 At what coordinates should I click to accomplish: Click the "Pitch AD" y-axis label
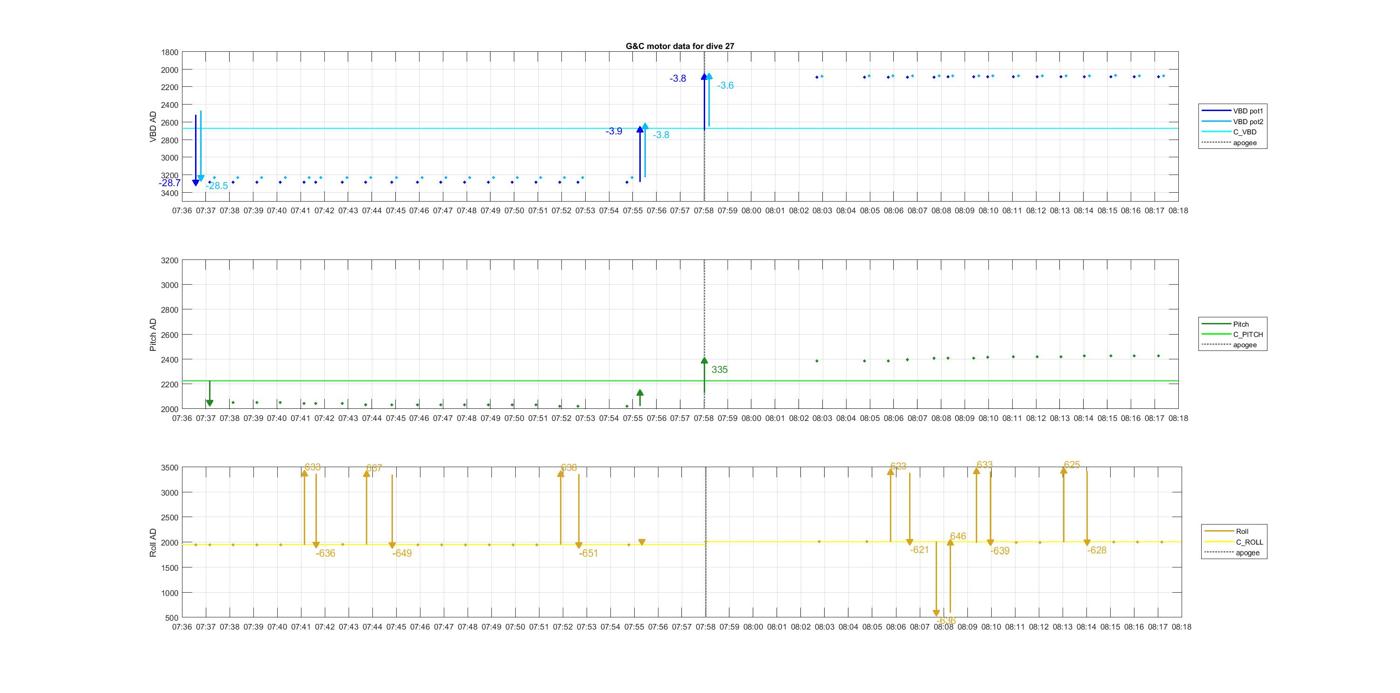[x=153, y=334]
